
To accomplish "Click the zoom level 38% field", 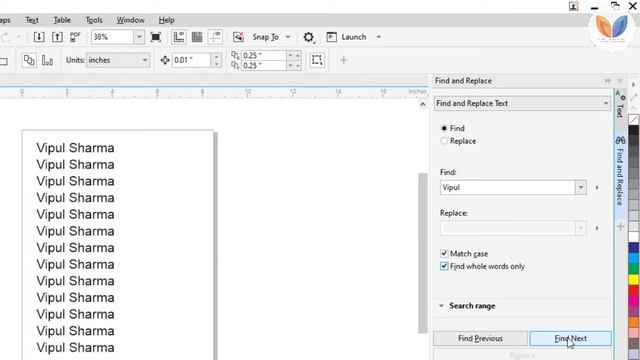I will coord(113,37).
